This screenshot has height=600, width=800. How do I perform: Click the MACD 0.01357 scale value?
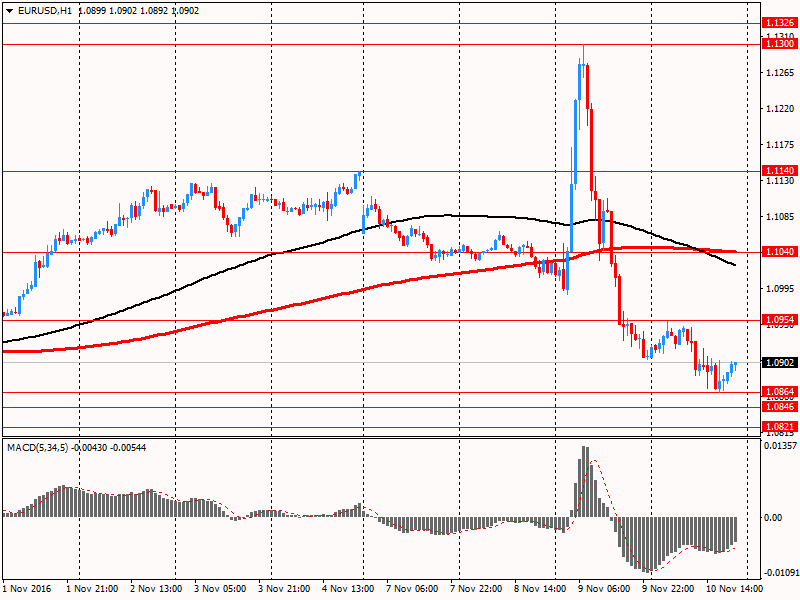click(779, 445)
